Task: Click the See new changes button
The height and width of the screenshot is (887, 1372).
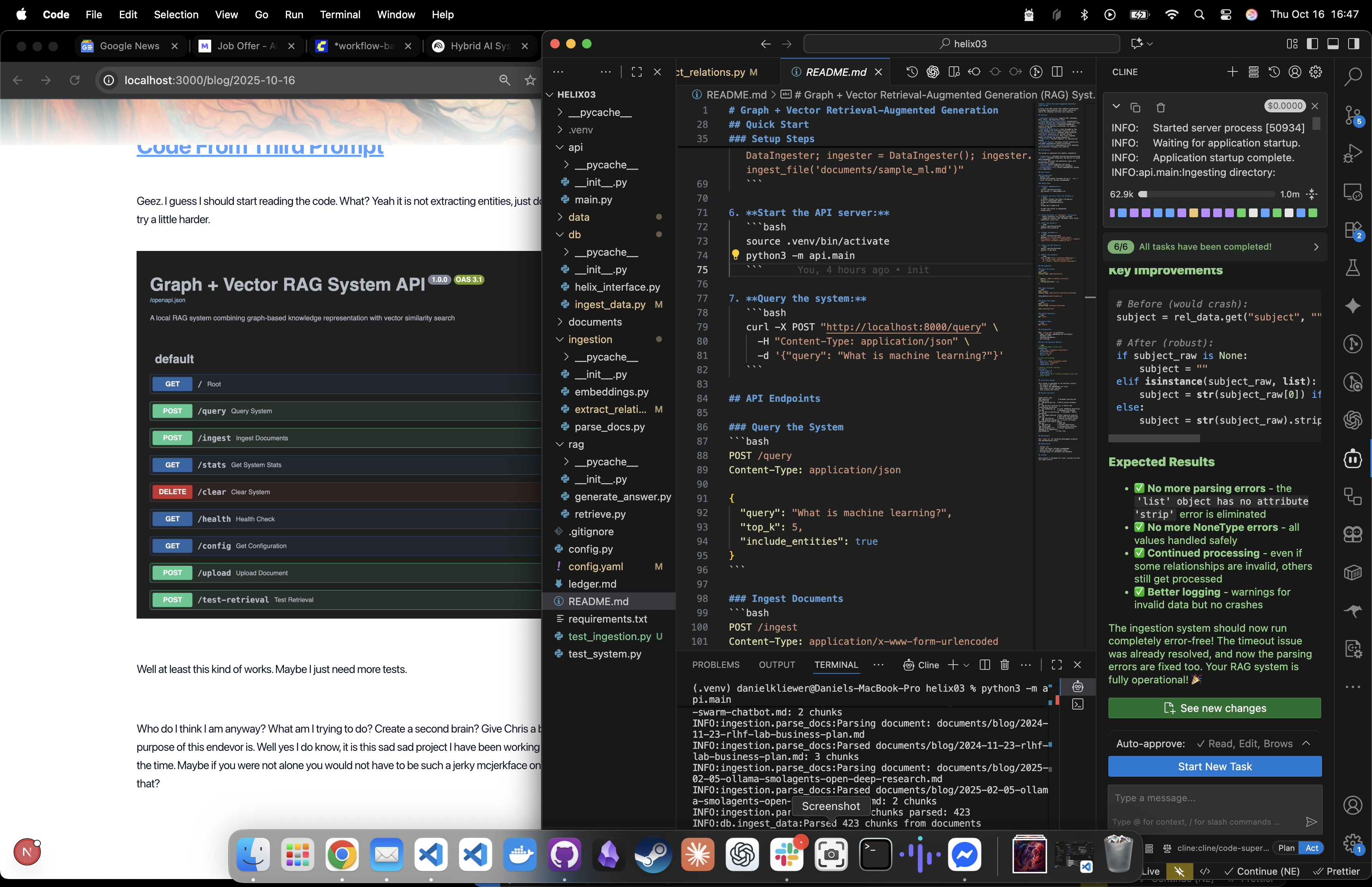Action: (x=1214, y=708)
